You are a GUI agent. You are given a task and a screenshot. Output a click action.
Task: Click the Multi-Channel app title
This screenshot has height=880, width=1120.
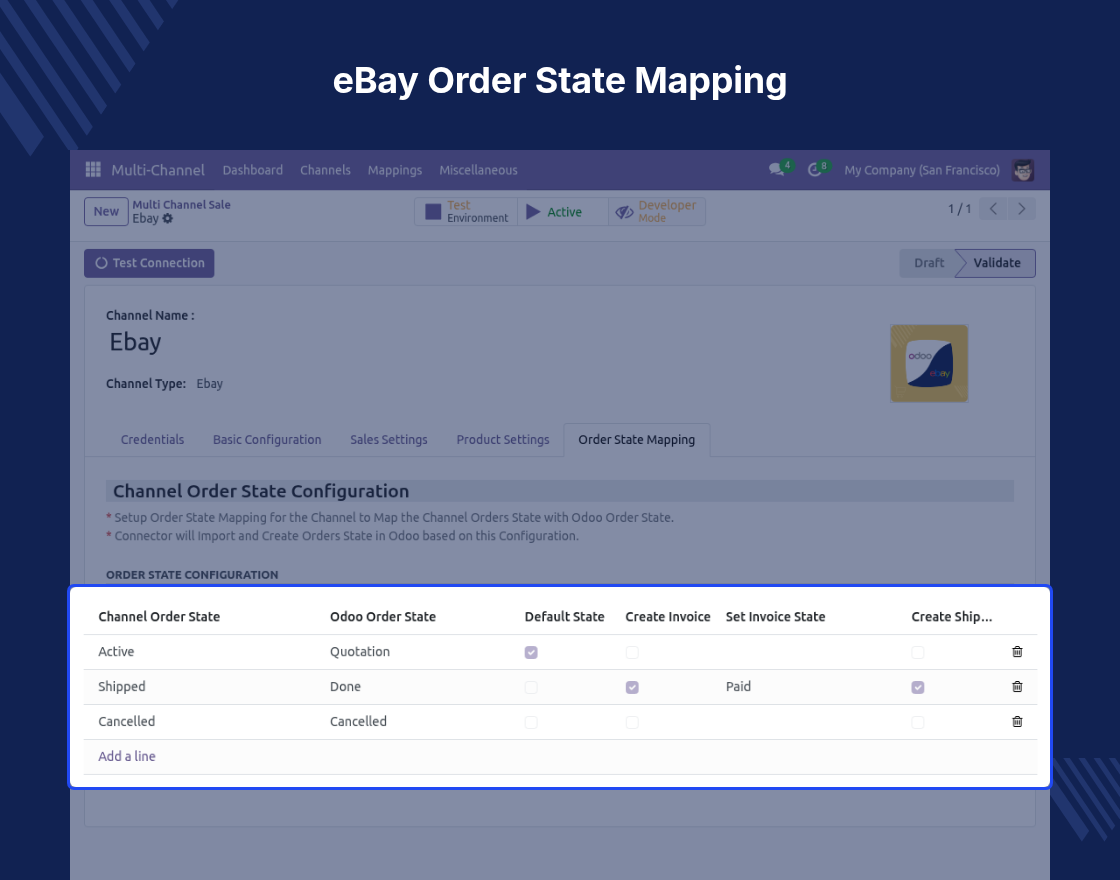tap(158, 170)
